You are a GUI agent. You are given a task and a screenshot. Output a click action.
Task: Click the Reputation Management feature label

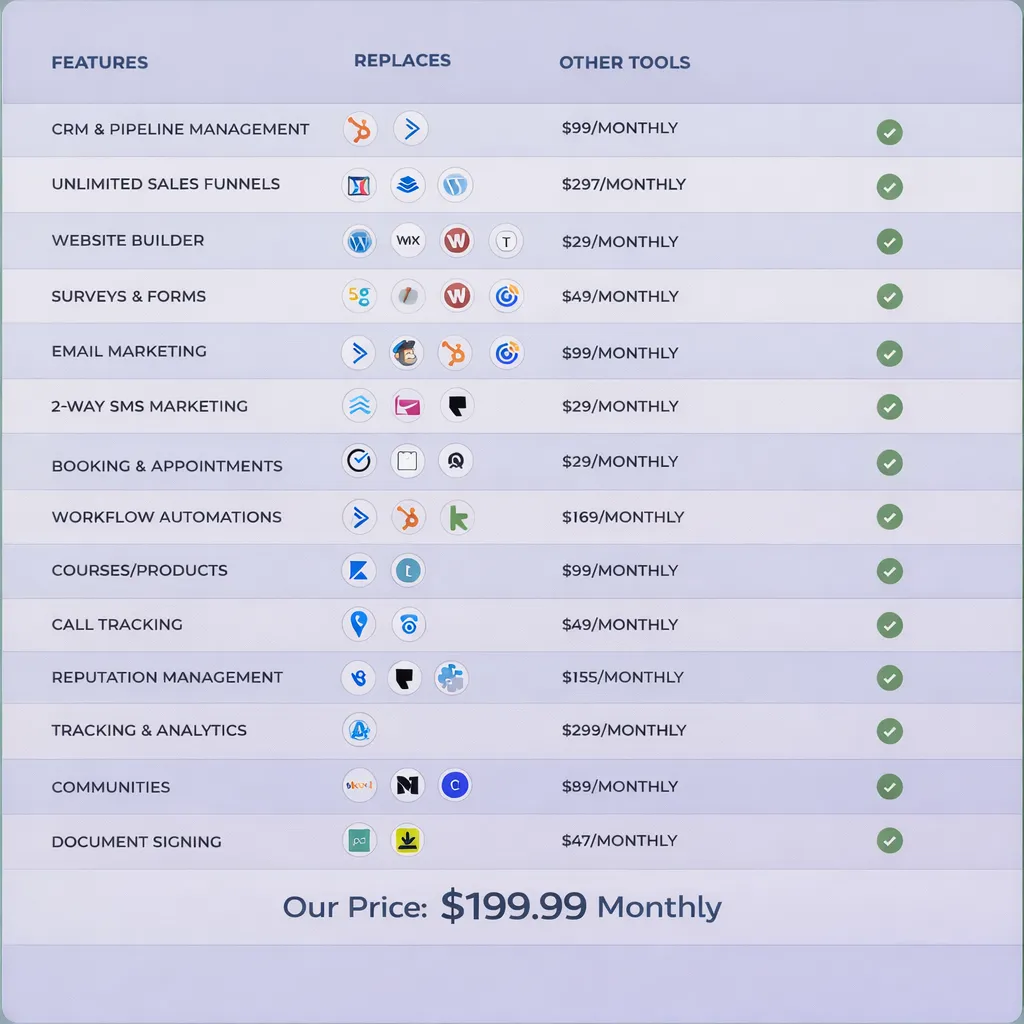pyautogui.click(x=167, y=677)
